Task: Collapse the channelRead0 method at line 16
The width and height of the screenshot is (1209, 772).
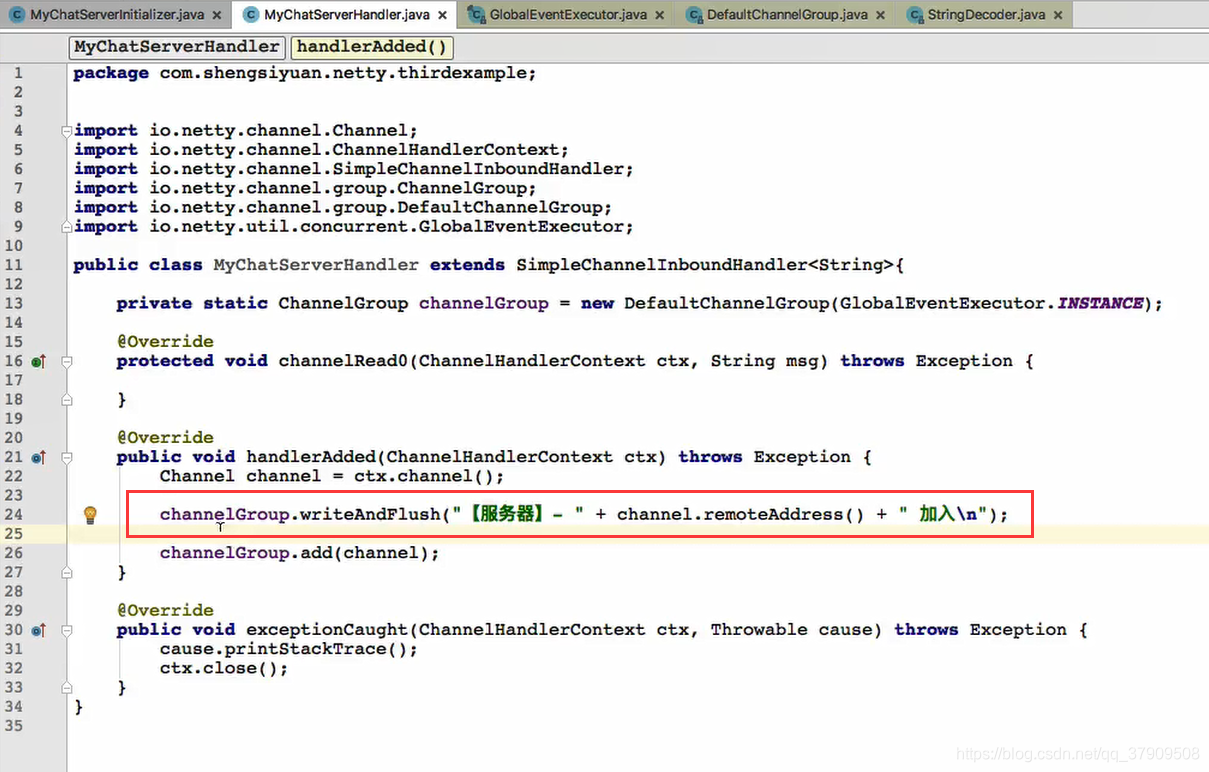Action: point(67,361)
